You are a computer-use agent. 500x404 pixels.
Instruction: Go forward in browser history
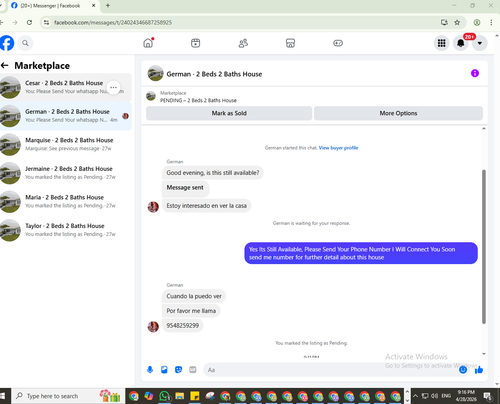[15, 22]
